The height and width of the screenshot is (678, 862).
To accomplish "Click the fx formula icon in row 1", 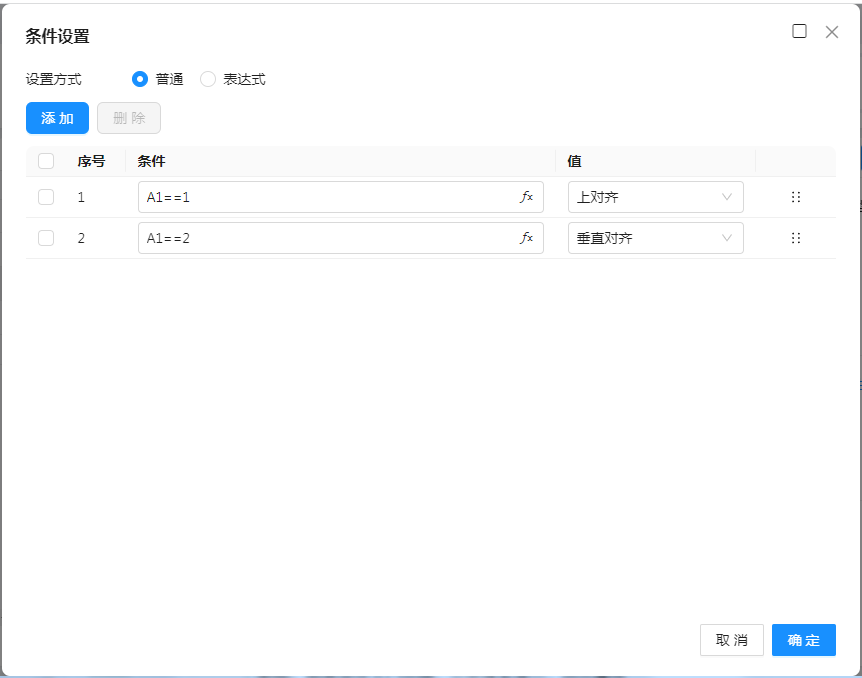I will click(526, 197).
